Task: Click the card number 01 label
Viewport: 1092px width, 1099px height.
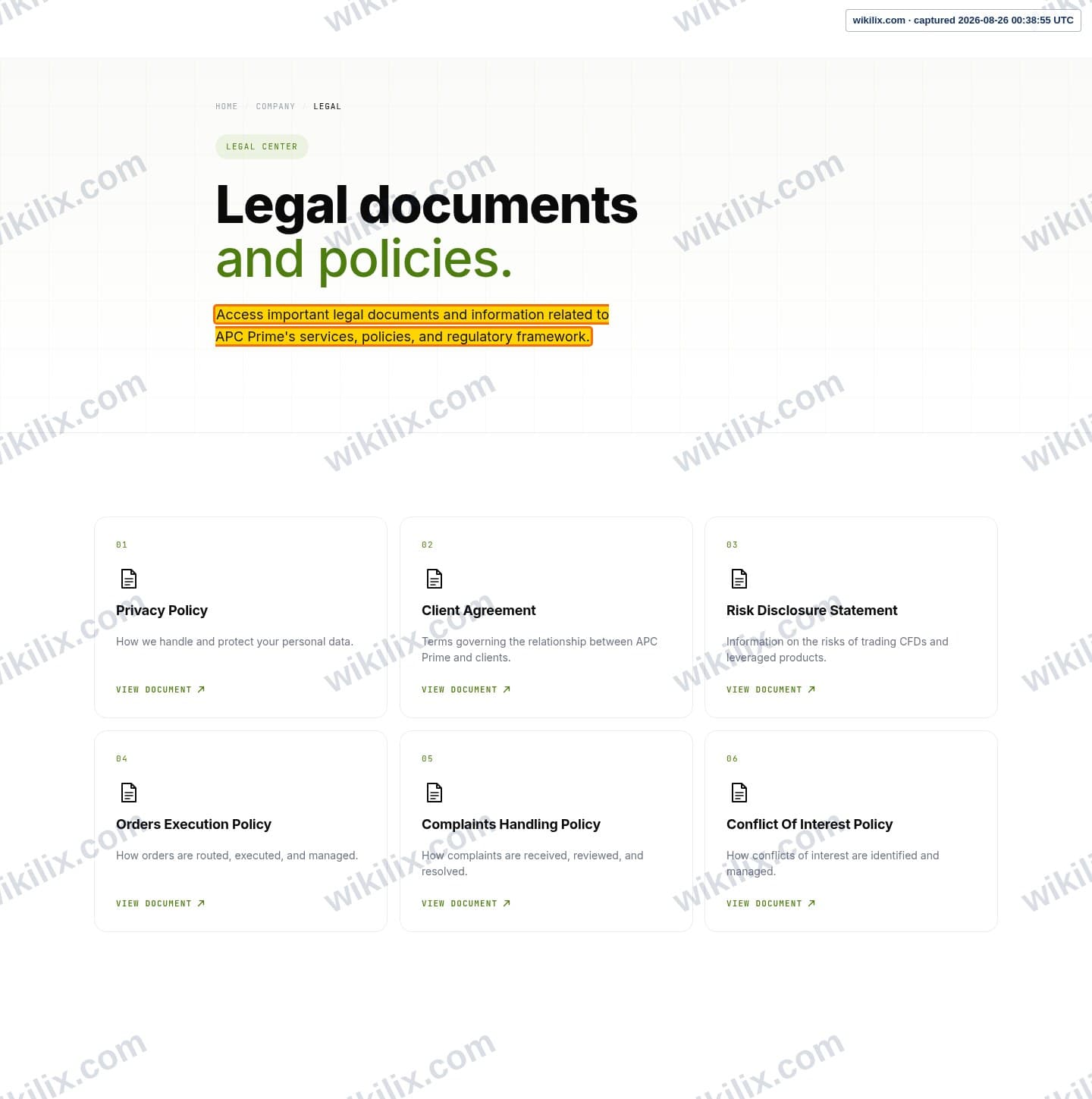Action: coord(121,545)
